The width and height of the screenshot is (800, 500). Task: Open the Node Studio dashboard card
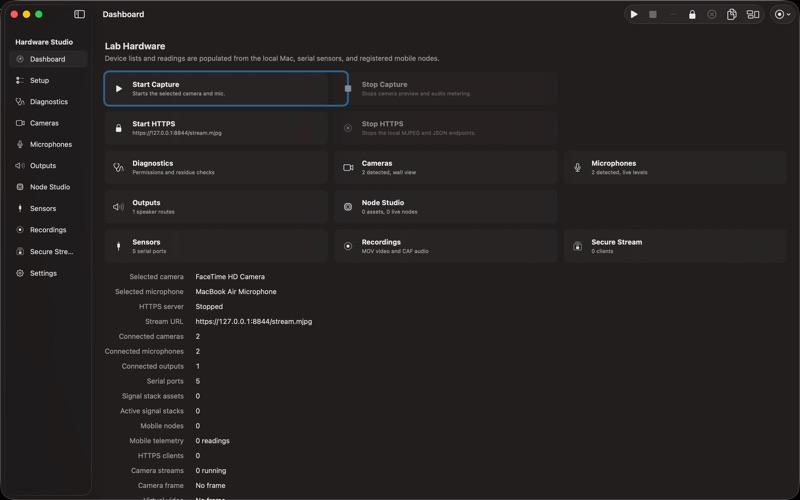[445, 207]
